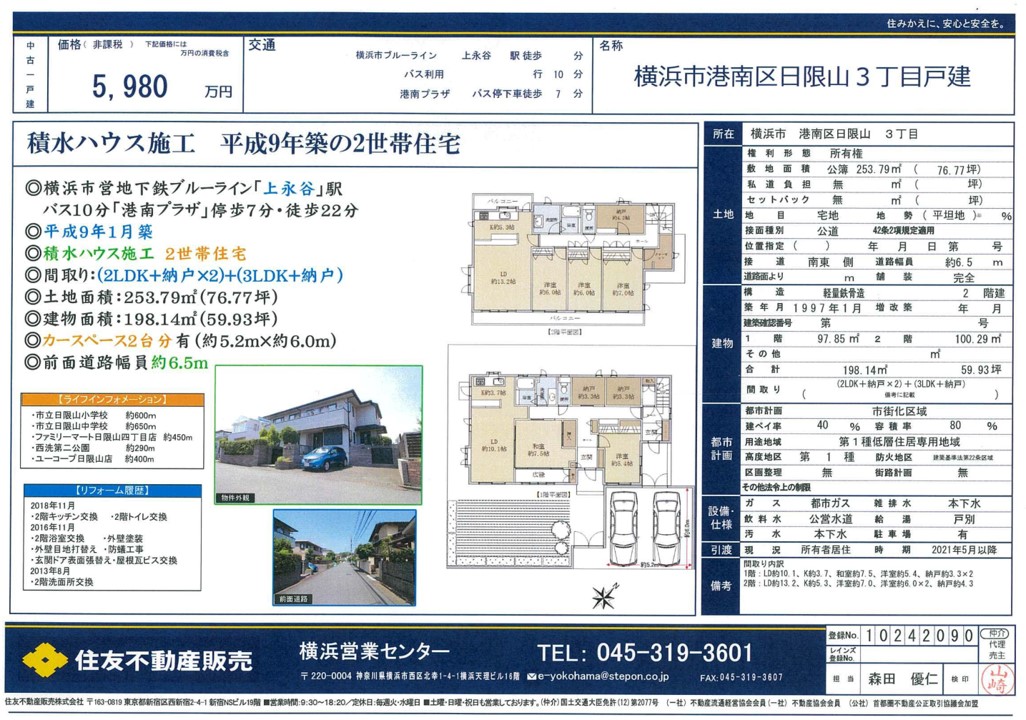Click the registration number 10242090 field
1026x720 pixels.
915,636
